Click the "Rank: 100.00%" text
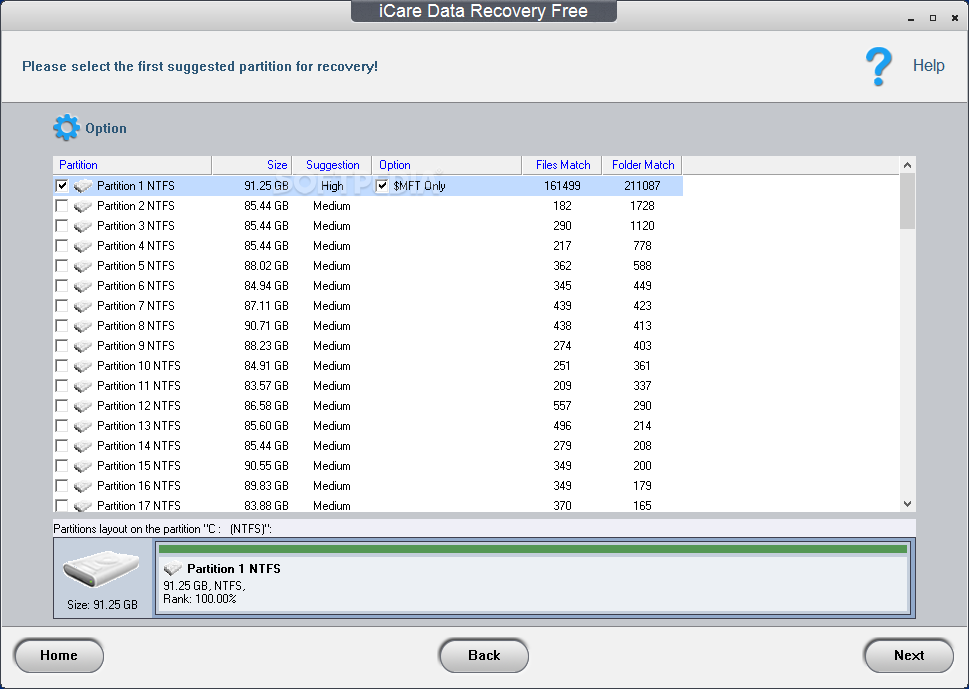 (x=200, y=599)
